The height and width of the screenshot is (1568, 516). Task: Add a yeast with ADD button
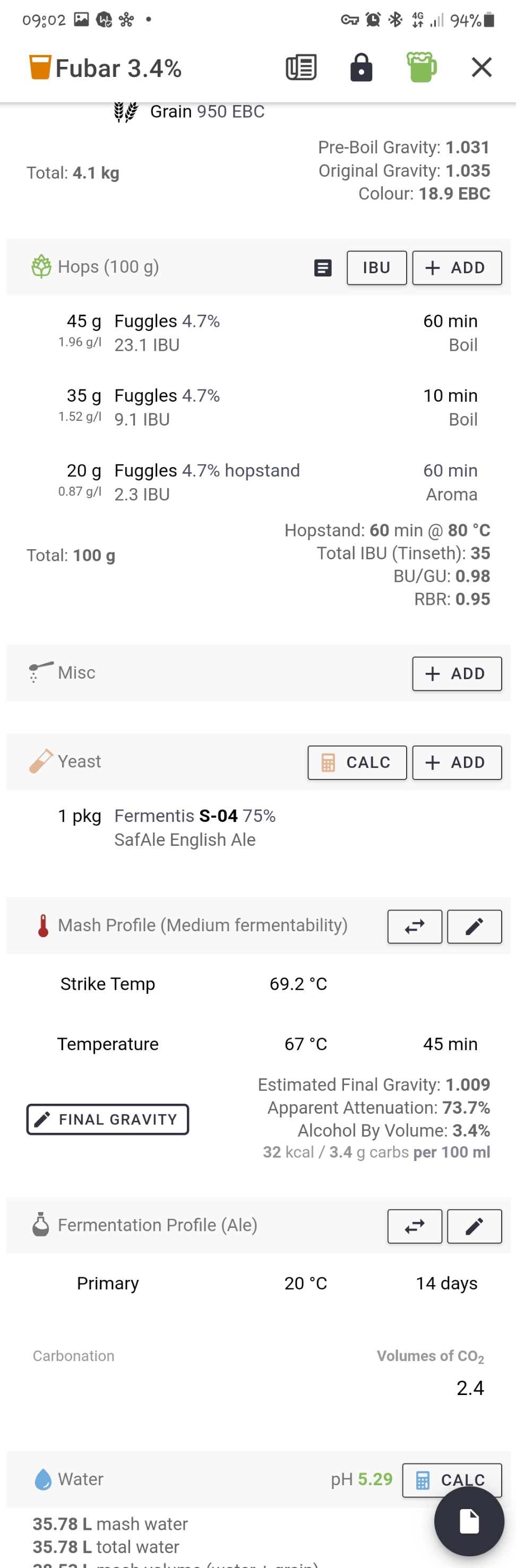[x=457, y=763]
